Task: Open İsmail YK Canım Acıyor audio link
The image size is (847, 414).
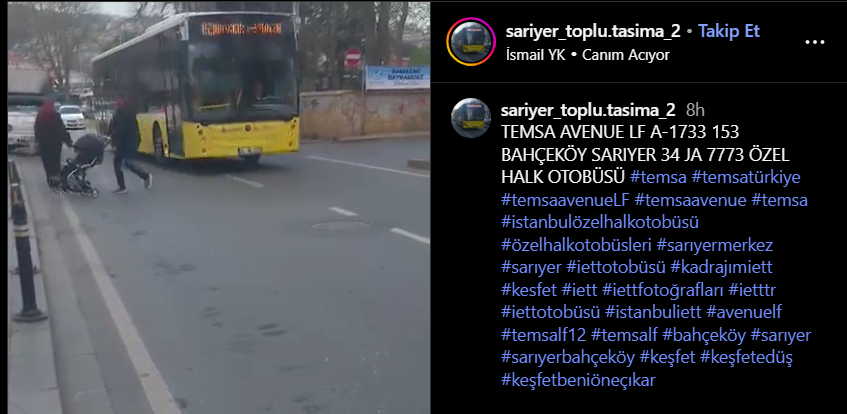Action: point(588,55)
